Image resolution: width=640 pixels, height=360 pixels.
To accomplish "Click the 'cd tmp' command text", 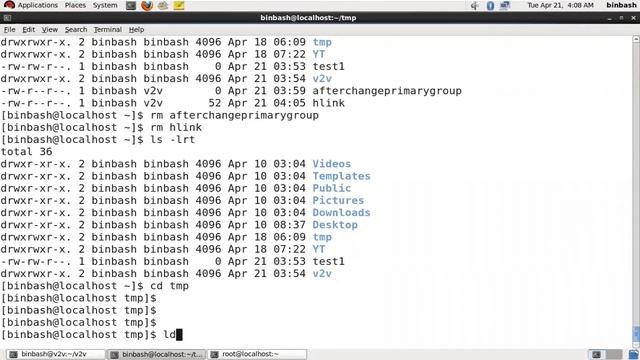I will (x=169, y=286).
